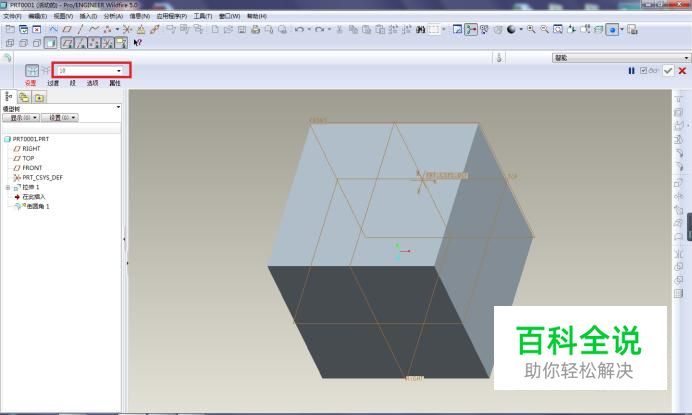This screenshot has width=692, height=415.
Task: Accept the feature with green checkmark
Action: [x=668, y=71]
